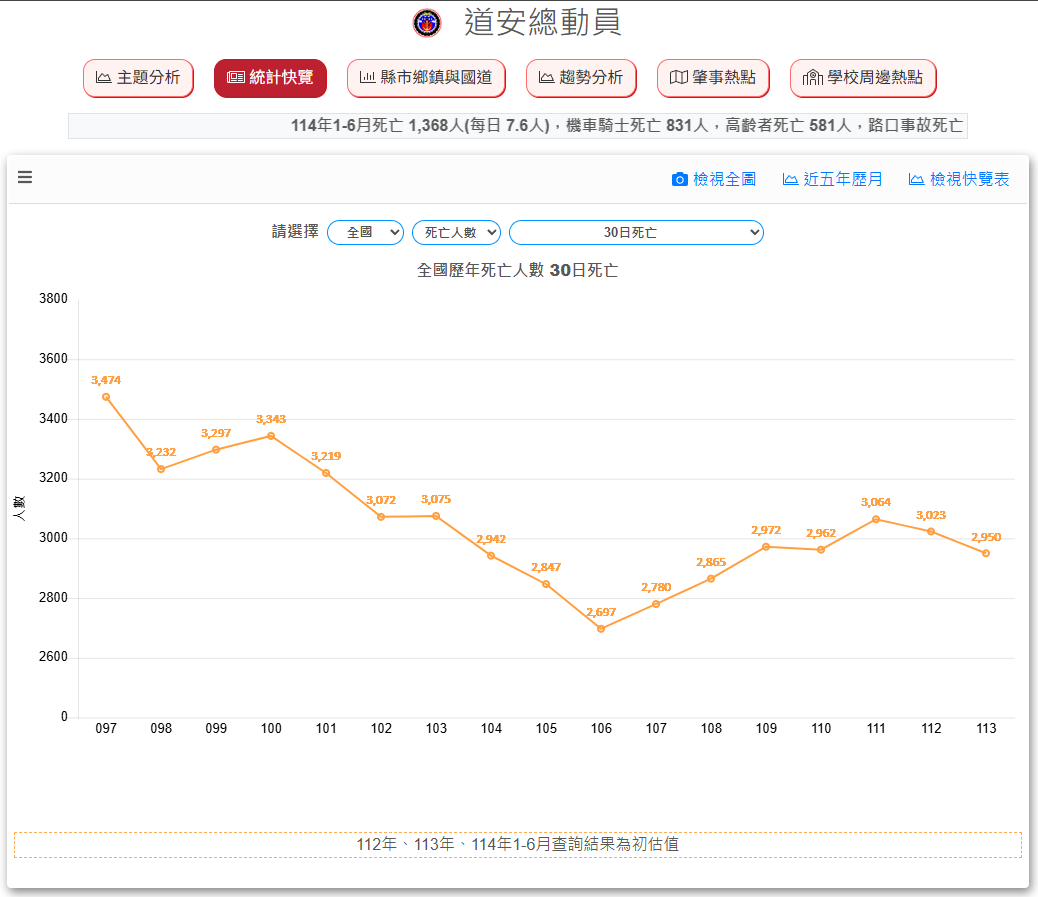This screenshot has height=897, width=1038.
Task: Expand the 30日死亡 type dropdown
Action: pos(636,232)
